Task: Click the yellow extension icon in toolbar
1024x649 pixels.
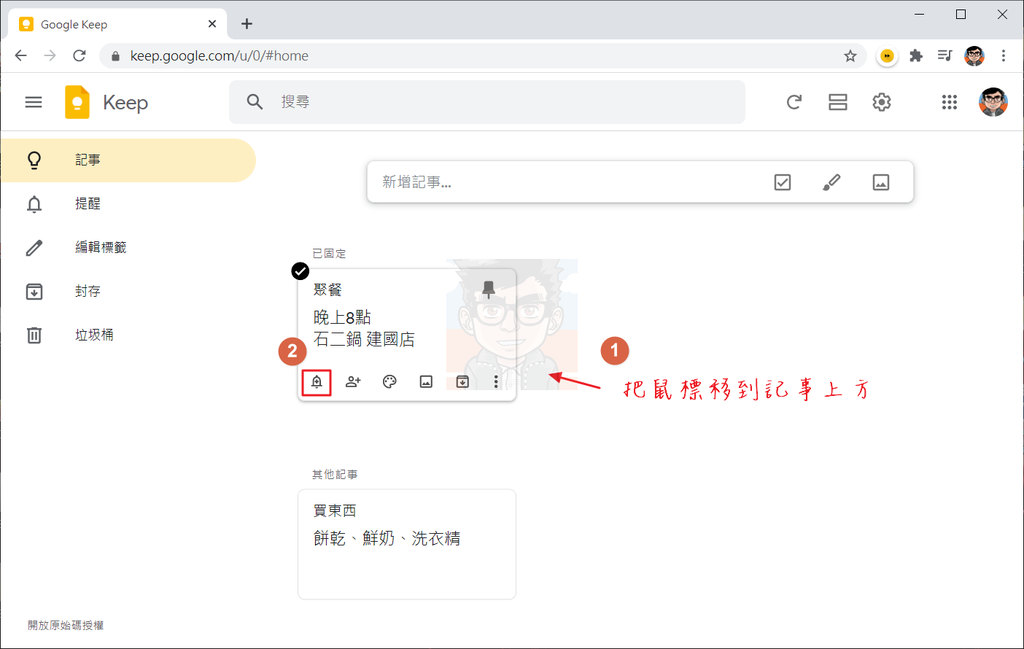Action: (886, 56)
